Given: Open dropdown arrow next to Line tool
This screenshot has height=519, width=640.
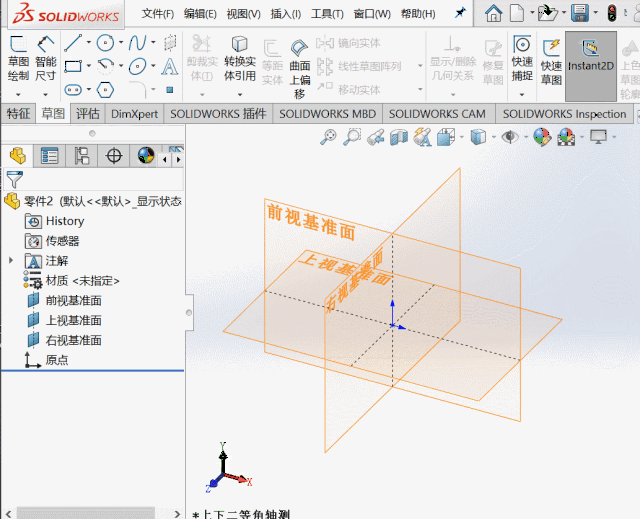Looking at the screenshot, I should (89, 42).
